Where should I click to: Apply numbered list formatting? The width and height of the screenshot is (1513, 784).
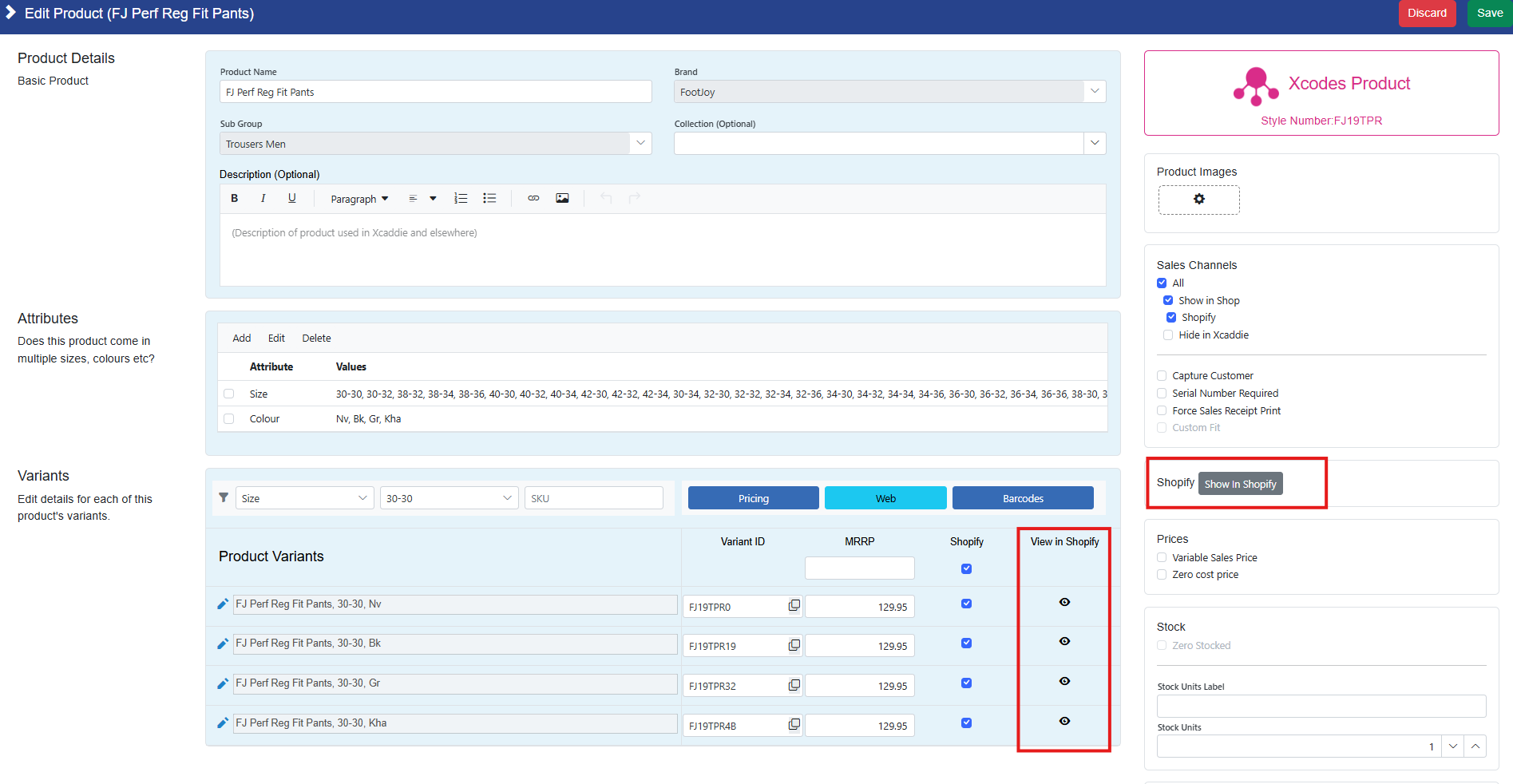(461, 199)
